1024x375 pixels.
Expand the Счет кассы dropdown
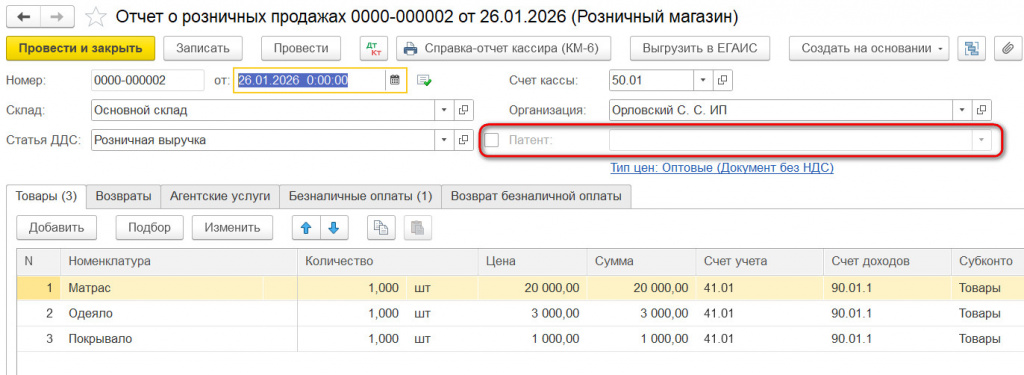(x=703, y=80)
